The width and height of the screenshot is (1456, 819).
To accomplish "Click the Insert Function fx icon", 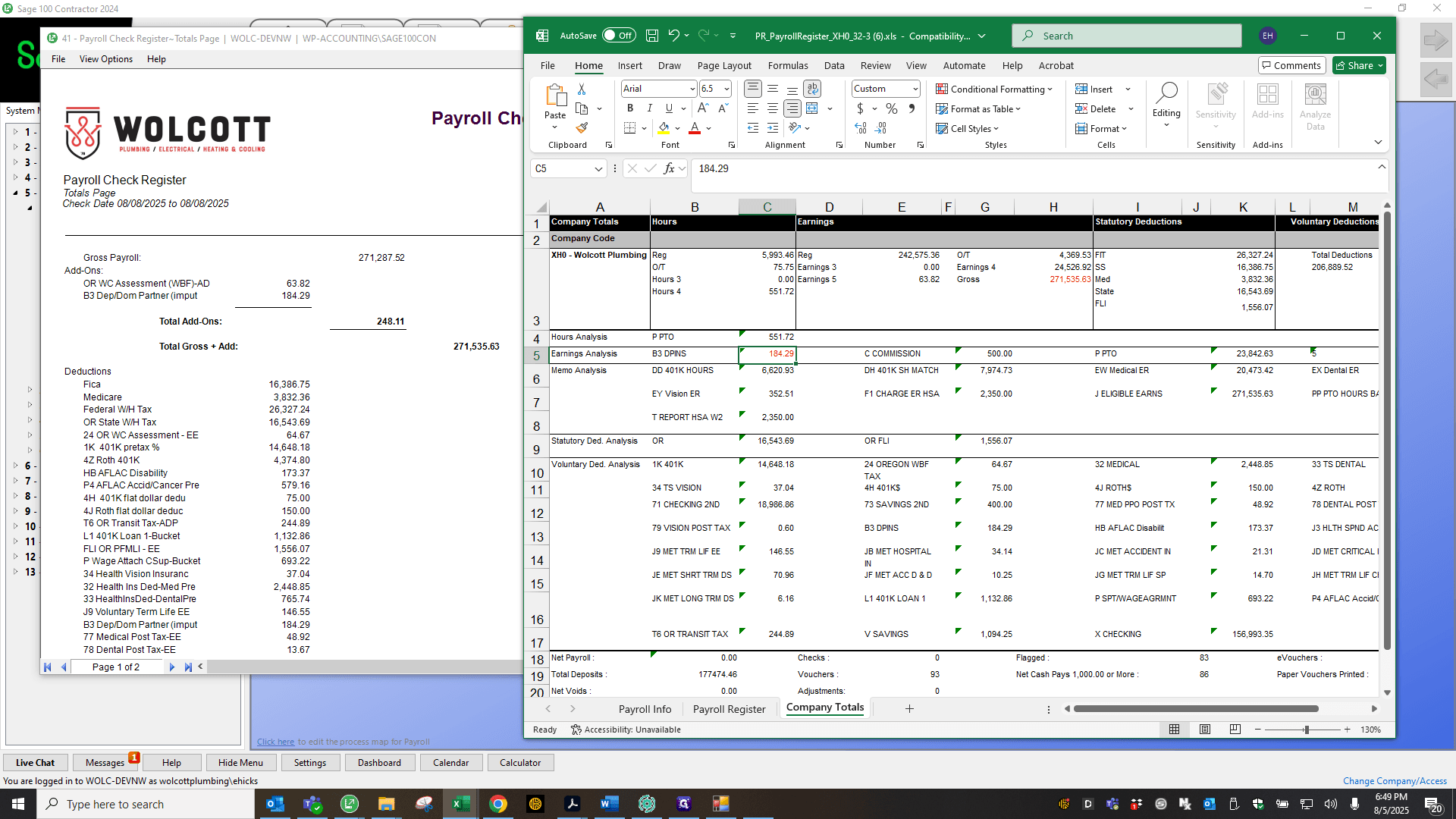I will click(x=668, y=168).
